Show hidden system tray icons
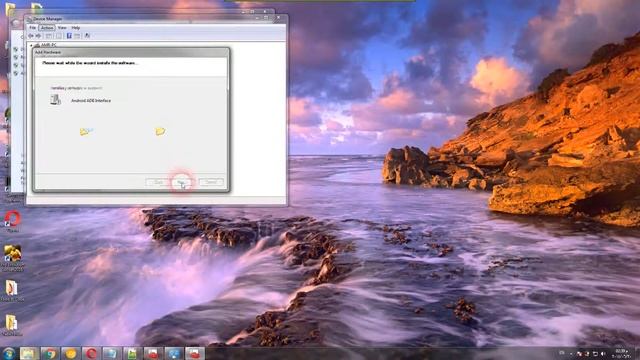This screenshot has width=640, height=360. [571, 354]
